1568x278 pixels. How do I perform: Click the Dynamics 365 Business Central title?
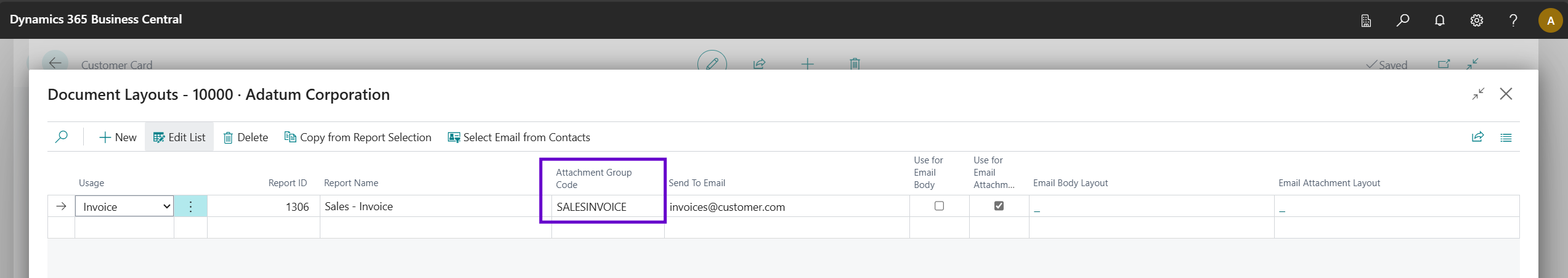click(x=96, y=19)
